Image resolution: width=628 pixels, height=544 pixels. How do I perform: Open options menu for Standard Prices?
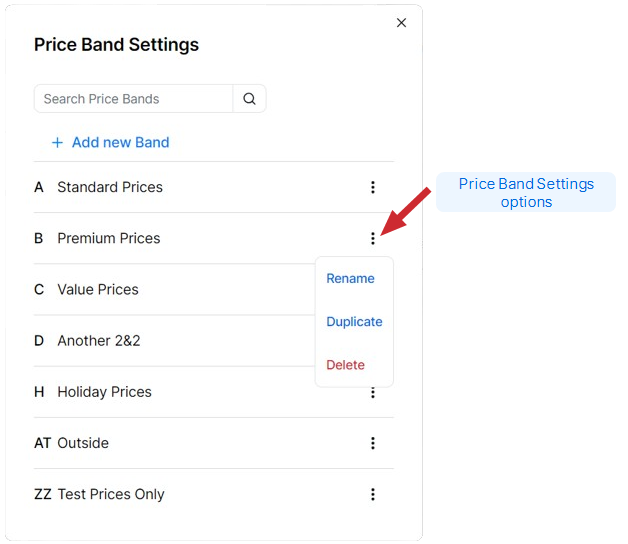[373, 187]
